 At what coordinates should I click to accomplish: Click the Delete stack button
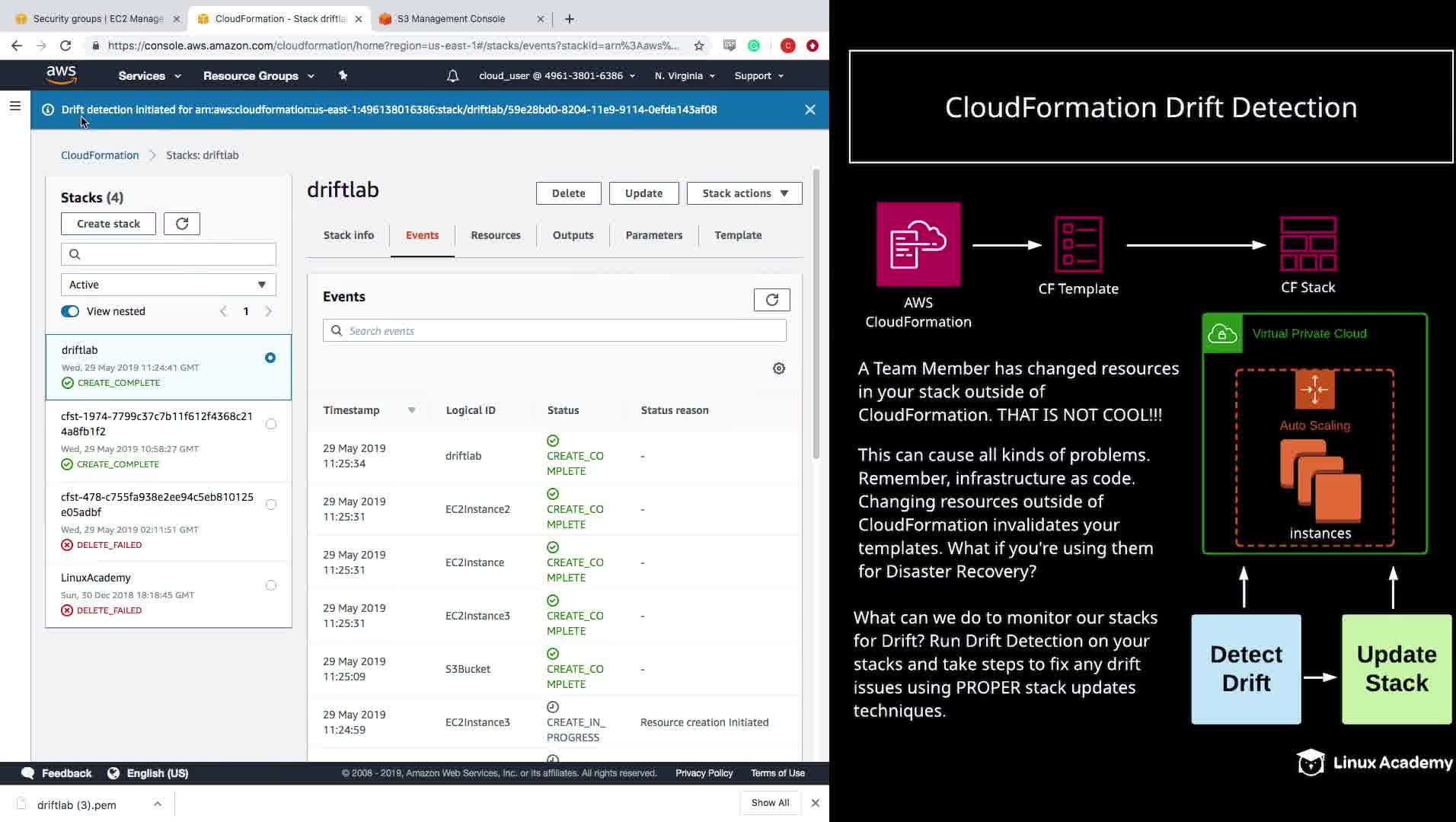[x=569, y=193]
